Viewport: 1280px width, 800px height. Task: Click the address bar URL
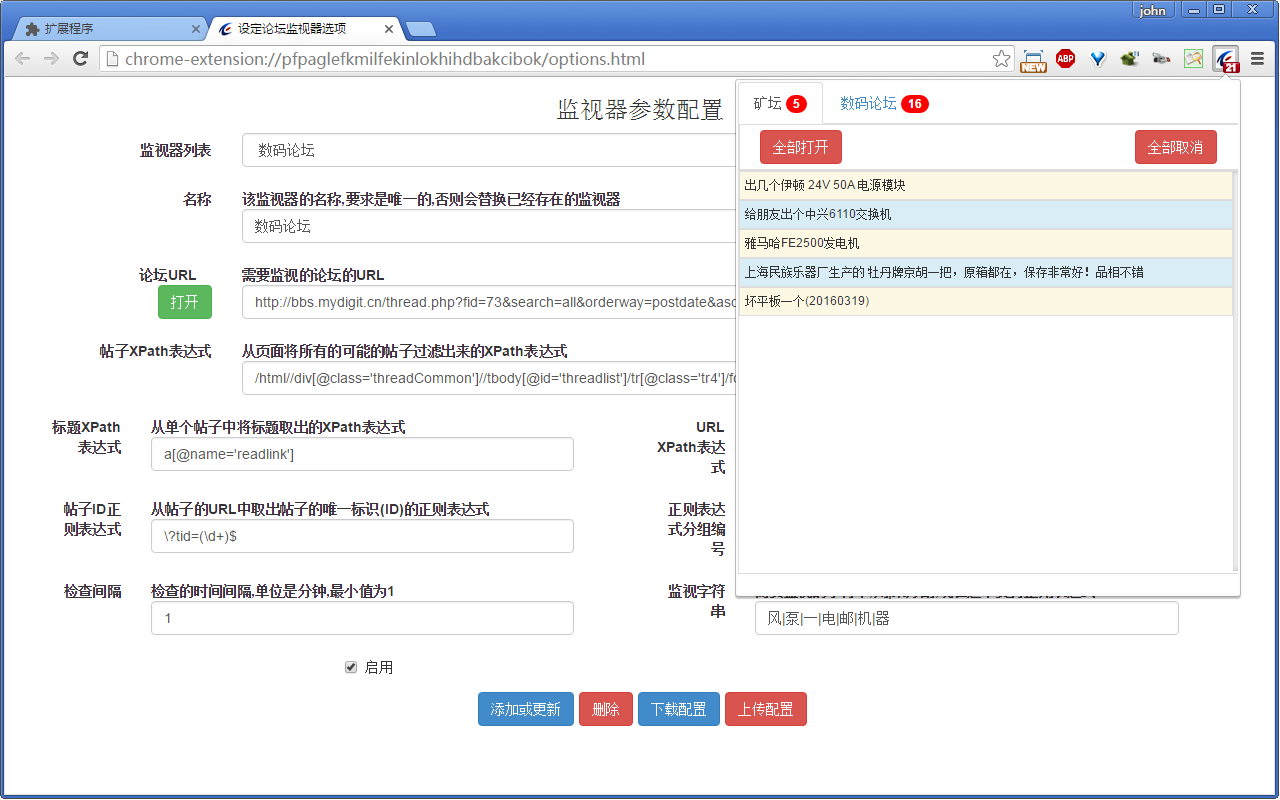click(385, 59)
